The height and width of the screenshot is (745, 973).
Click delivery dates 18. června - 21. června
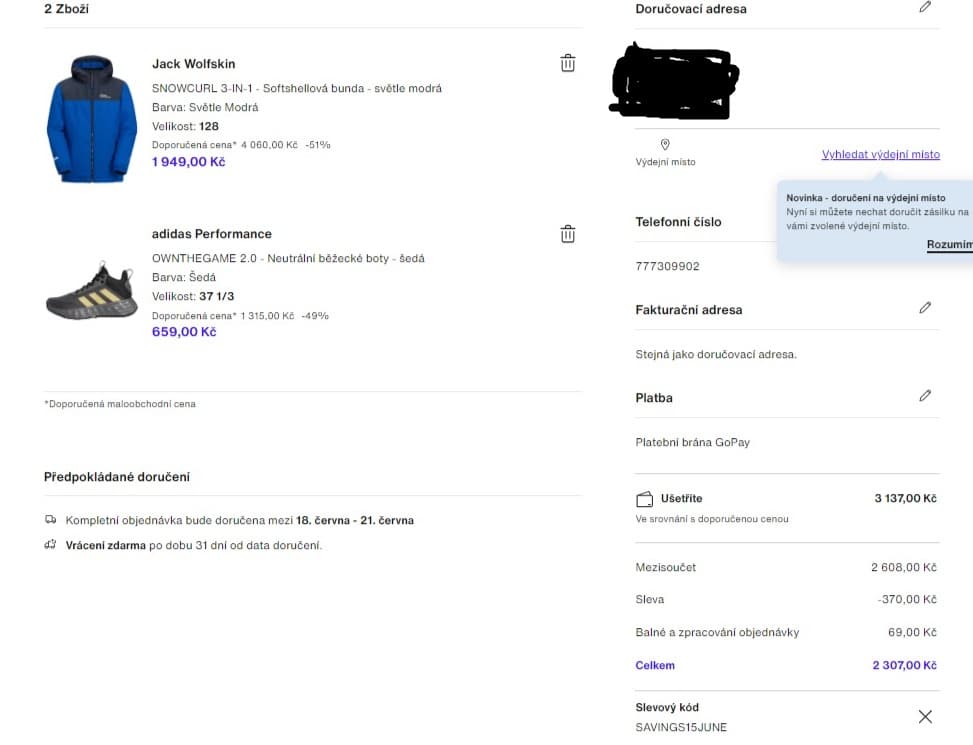pyautogui.click(x=355, y=520)
